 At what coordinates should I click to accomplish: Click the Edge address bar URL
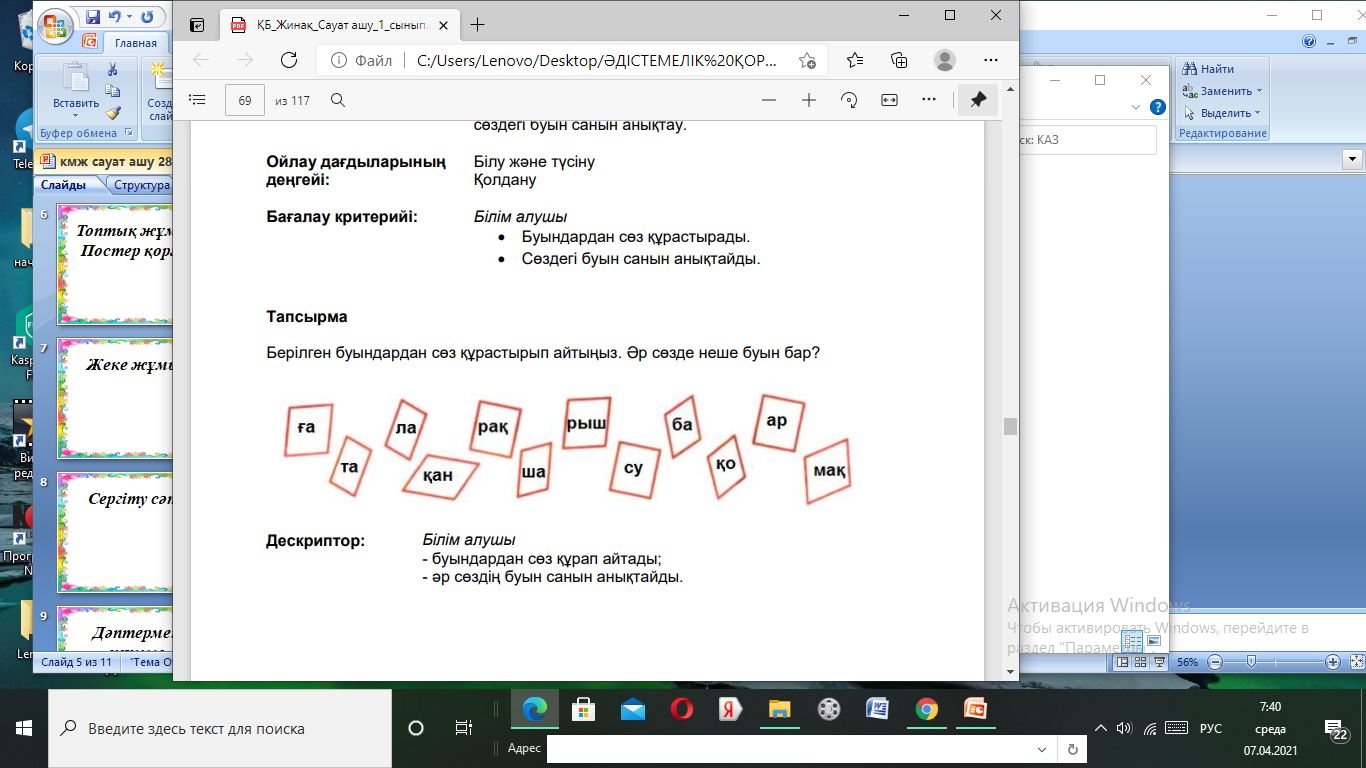[x=596, y=61]
